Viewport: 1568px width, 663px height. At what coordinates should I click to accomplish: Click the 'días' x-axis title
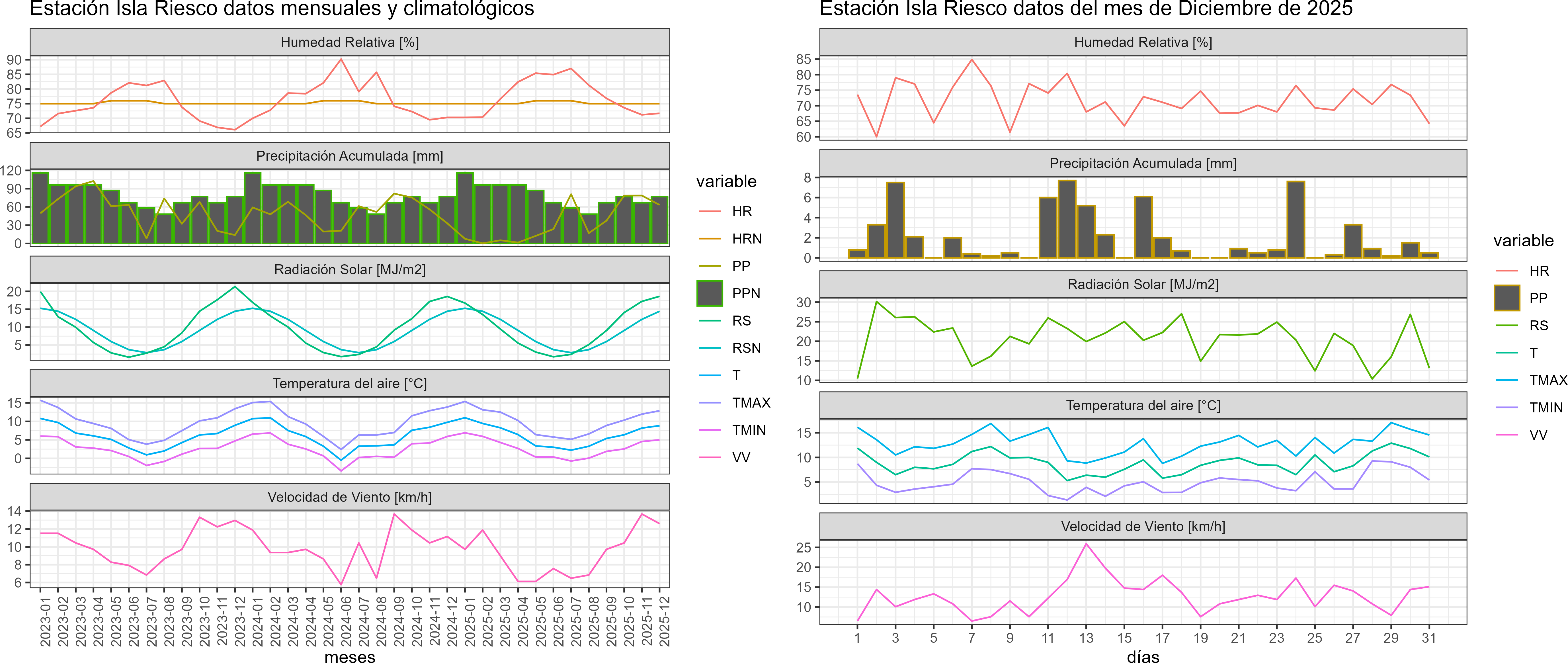tap(1143, 656)
